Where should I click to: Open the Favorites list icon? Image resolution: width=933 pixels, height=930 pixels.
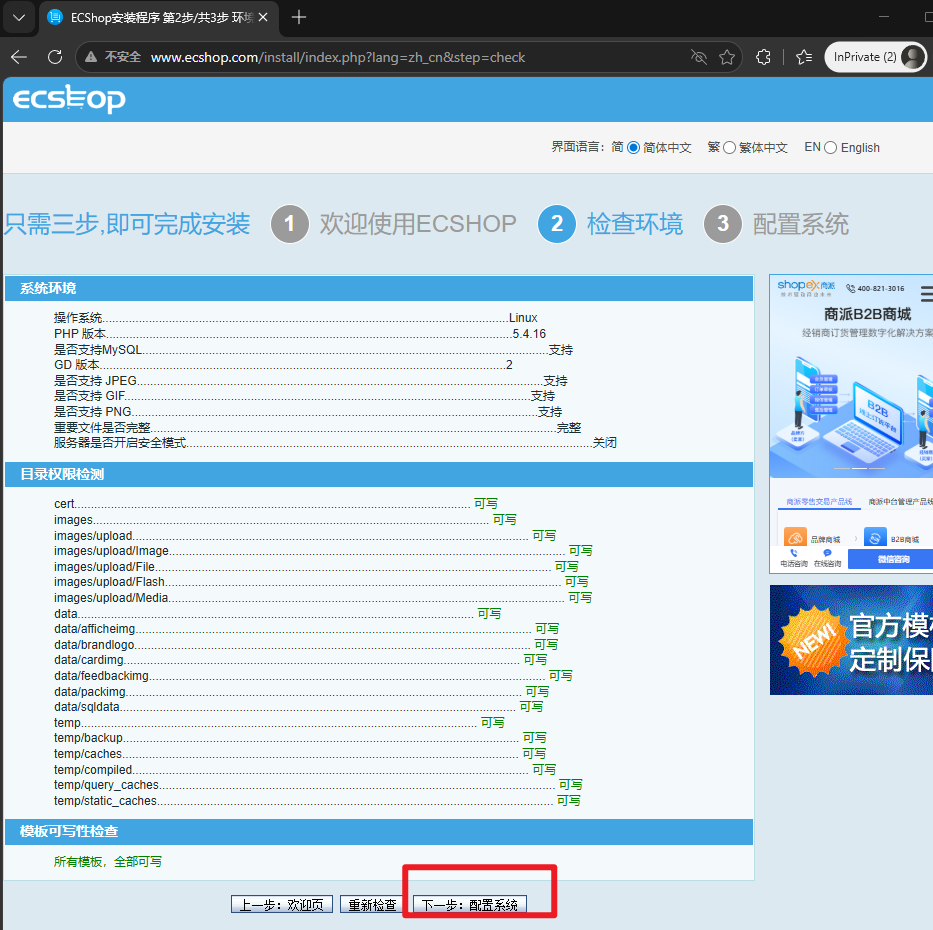804,57
